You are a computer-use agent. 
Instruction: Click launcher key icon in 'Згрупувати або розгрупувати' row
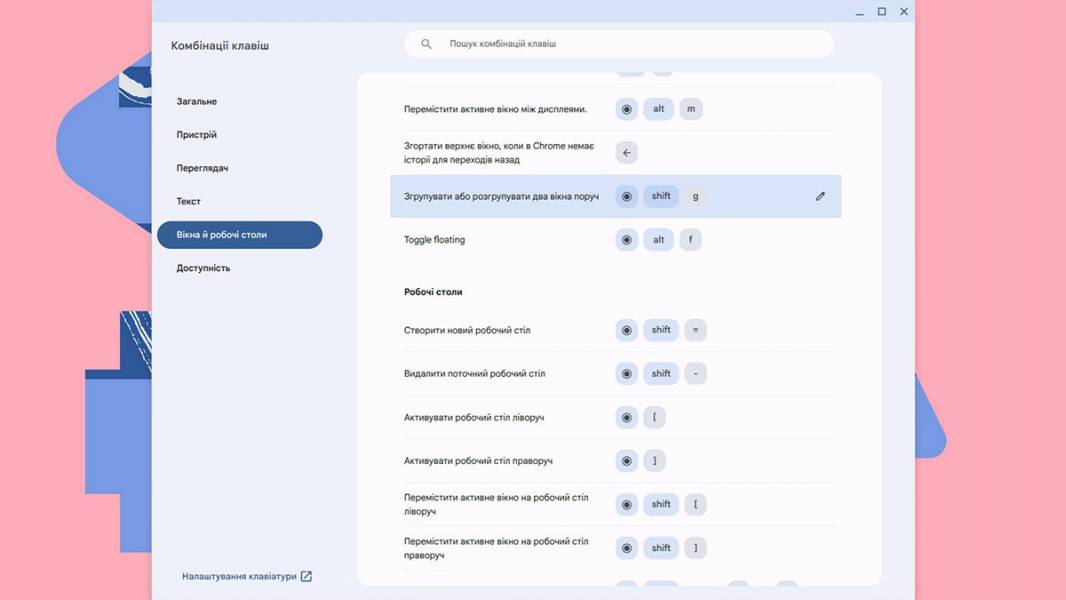point(627,196)
